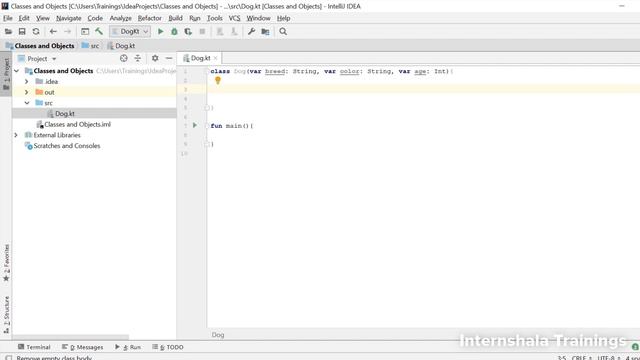
Task: Open Project Structure icon
Action: click(265, 31)
